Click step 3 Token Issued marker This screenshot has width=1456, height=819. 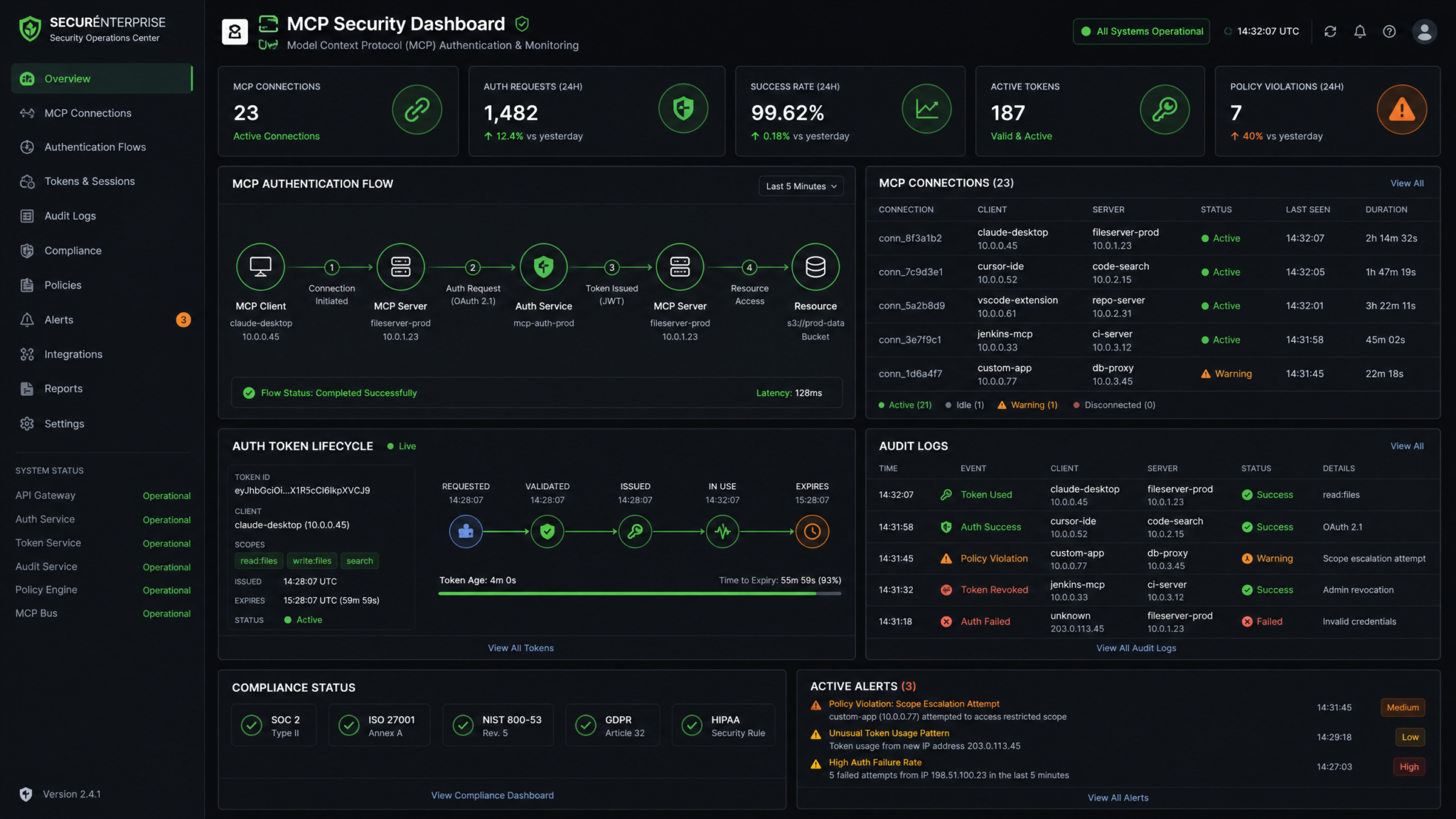pos(611,267)
